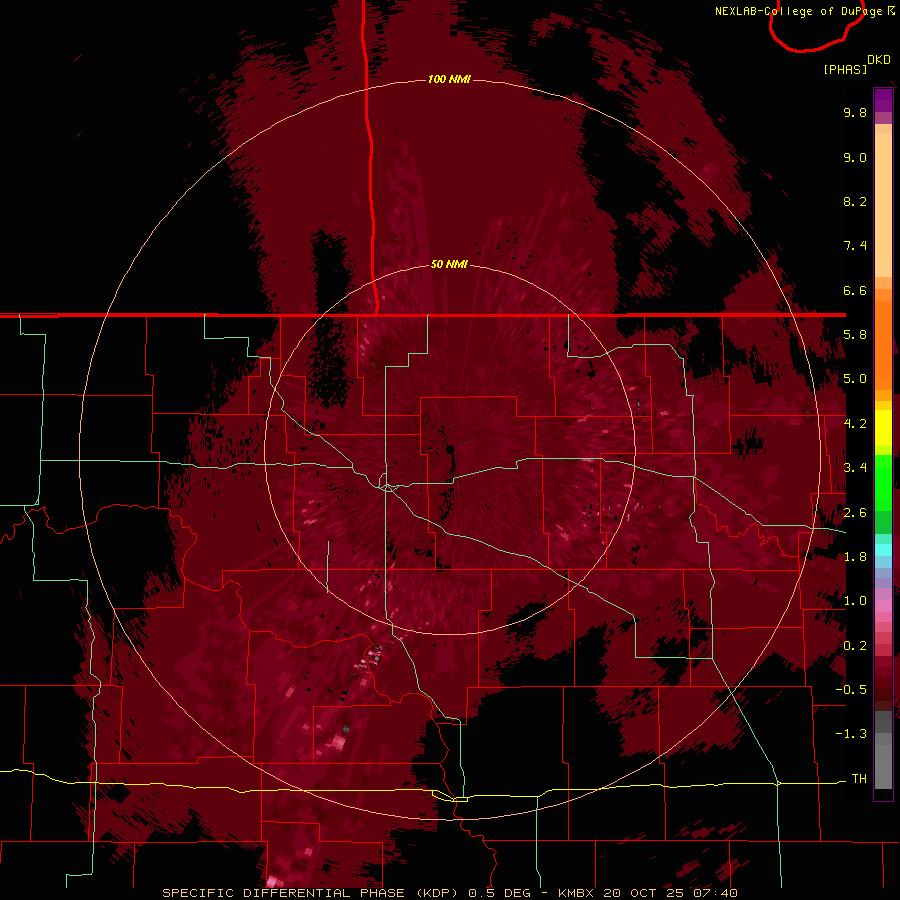Click the bright pink KDP echo at bottom edge

click(x=272, y=882)
